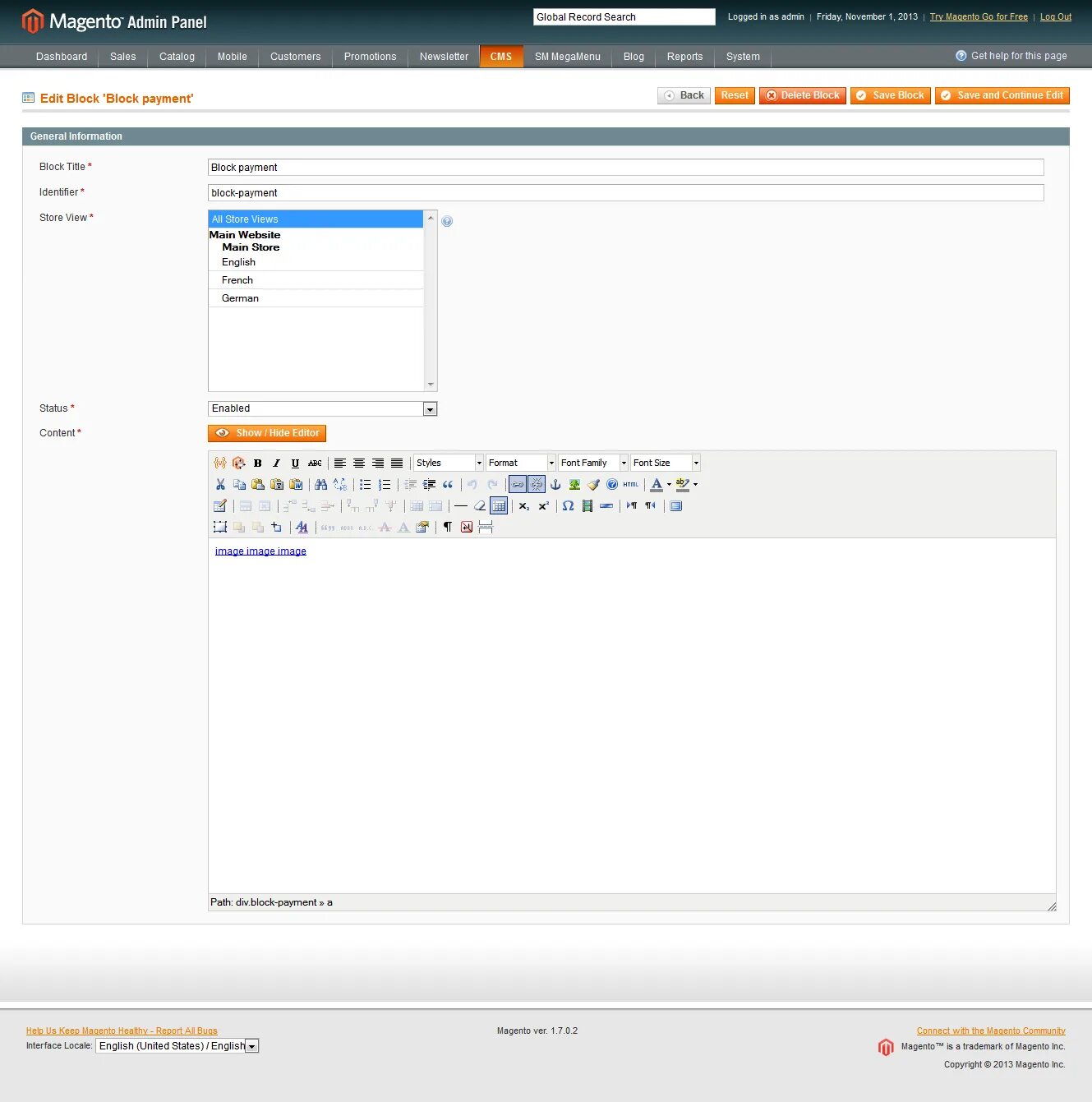Click Save and Continue Edit
The height and width of the screenshot is (1102, 1092).
tap(1002, 95)
